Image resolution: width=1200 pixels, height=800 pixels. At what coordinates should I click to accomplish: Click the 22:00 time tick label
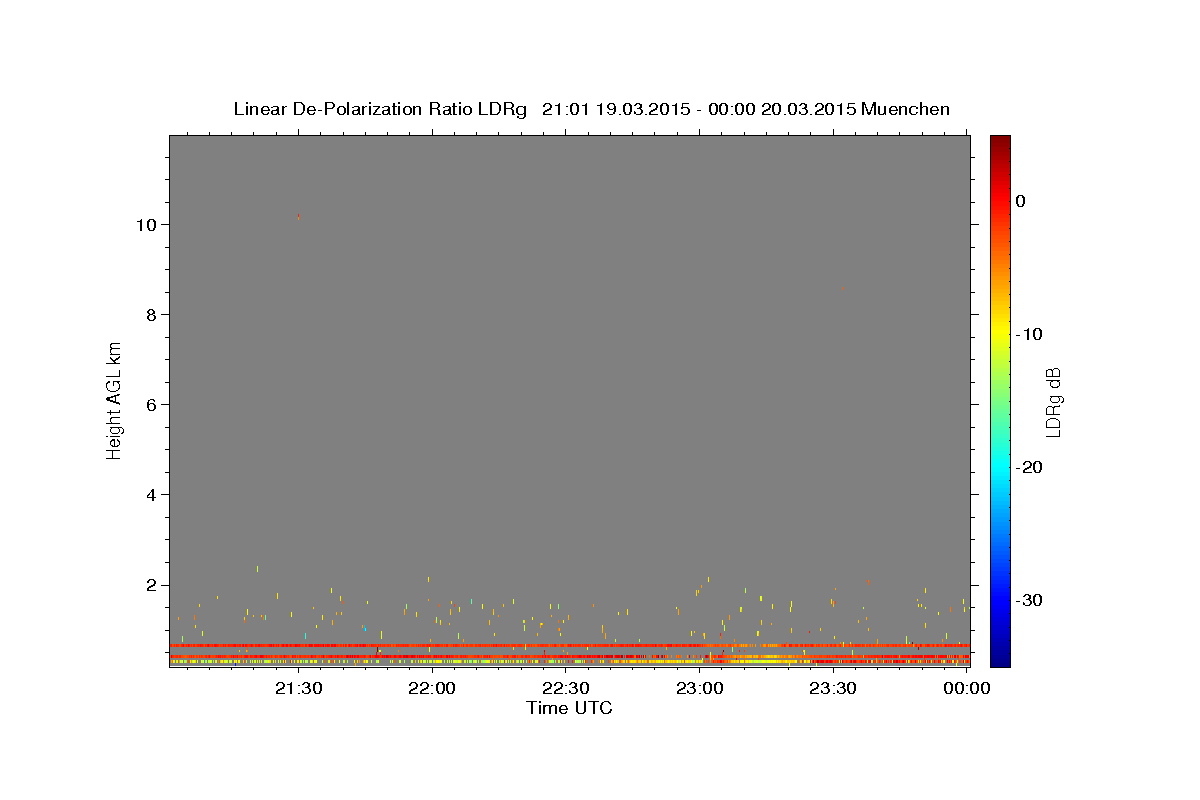point(432,688)
